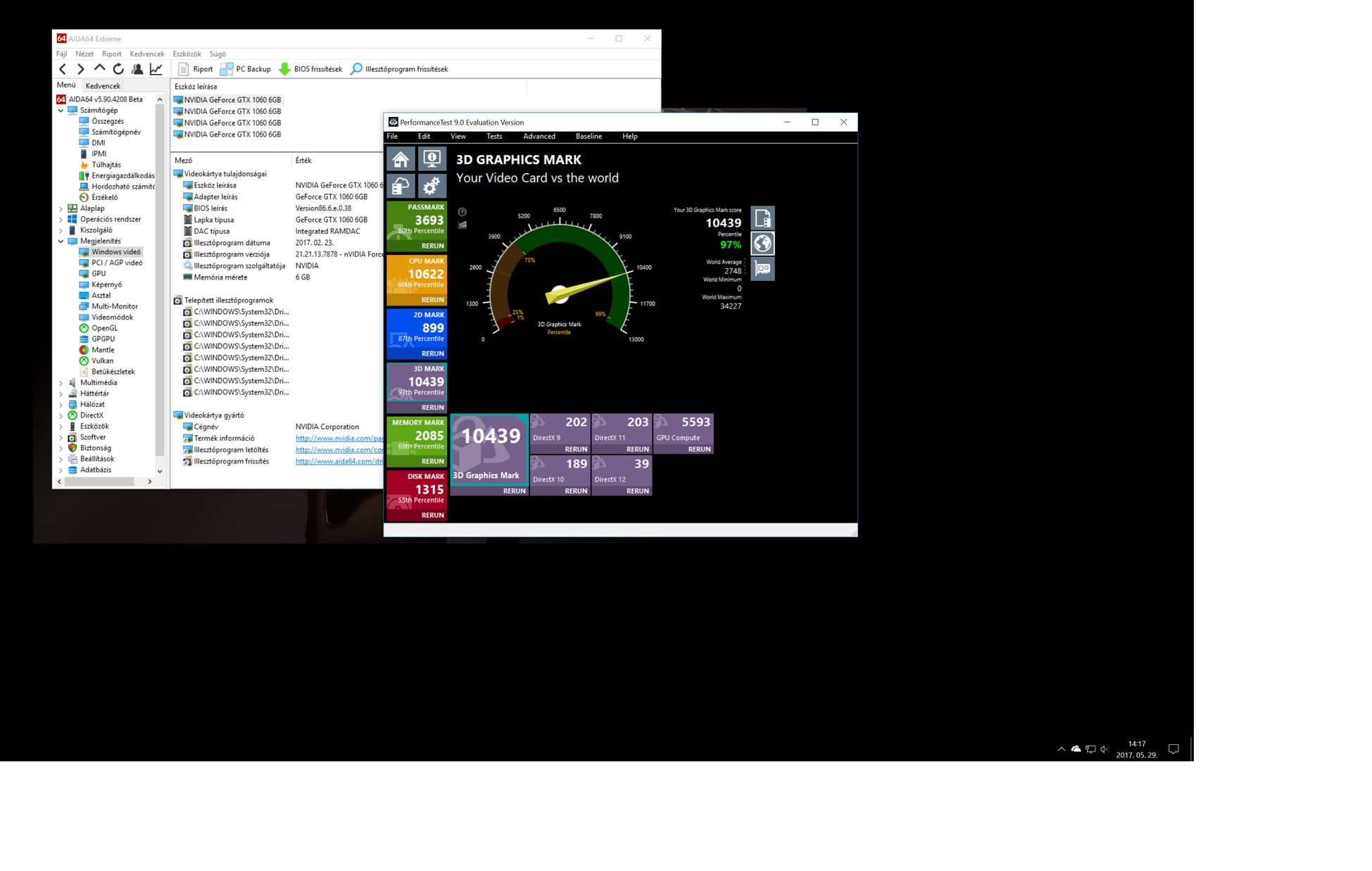Screen dimensions: 1372x871
Task: Open the AIDA64 user icon tool
Action: (x=137, y=69)
